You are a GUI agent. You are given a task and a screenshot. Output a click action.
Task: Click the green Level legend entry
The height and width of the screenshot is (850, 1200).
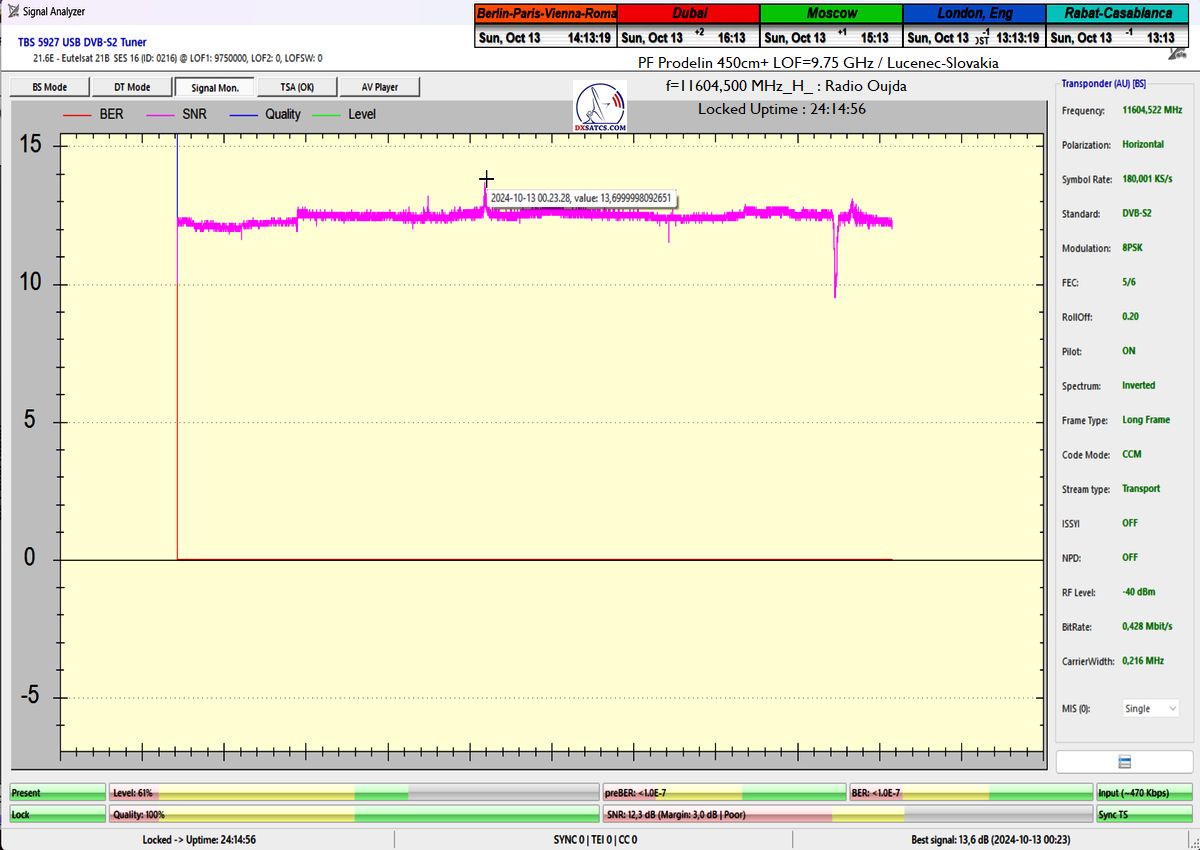345,115
